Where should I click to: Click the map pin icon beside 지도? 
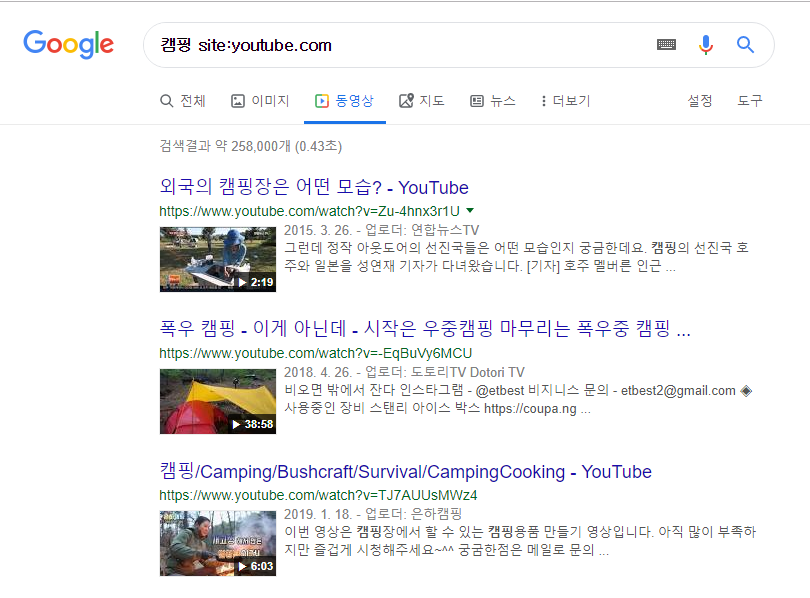click(x=406, y=100)
